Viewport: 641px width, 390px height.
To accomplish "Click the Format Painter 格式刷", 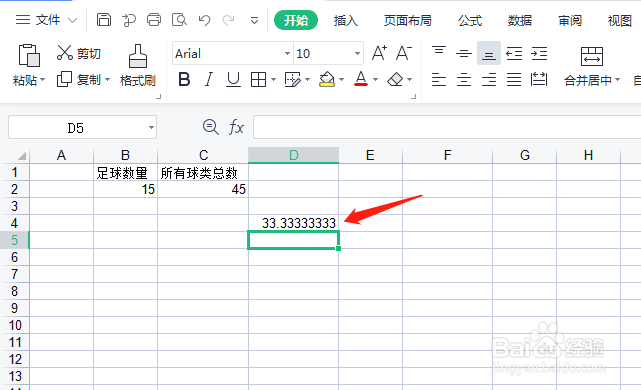I will tap(138, 65).
